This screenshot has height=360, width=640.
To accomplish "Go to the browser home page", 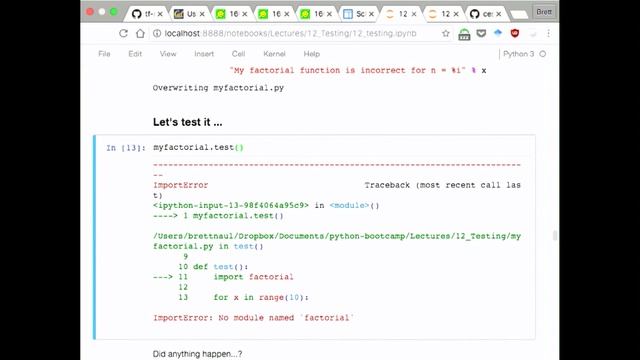I will (140, 33).
